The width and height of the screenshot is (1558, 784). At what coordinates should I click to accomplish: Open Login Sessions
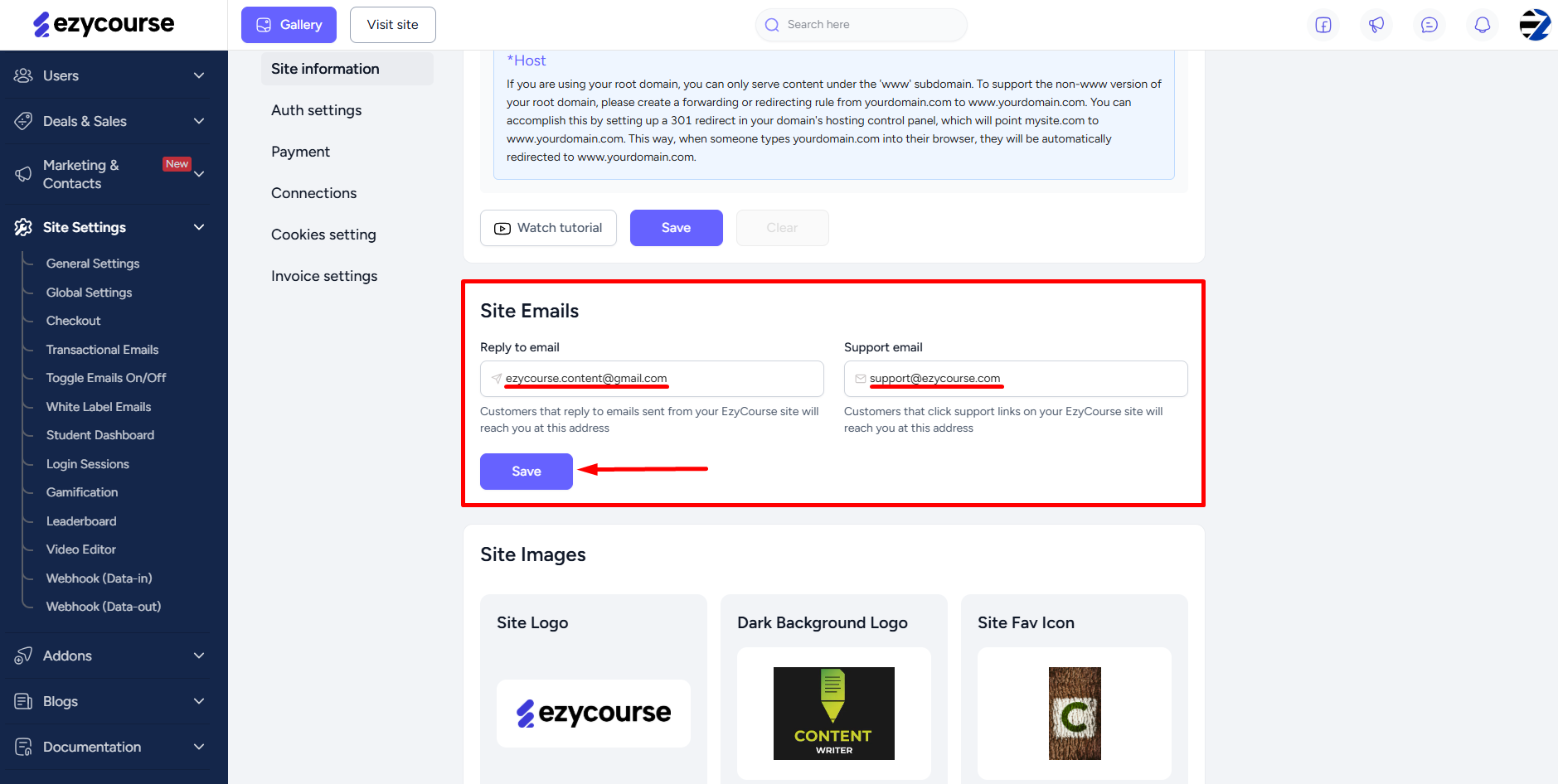[x=88, y=464]
